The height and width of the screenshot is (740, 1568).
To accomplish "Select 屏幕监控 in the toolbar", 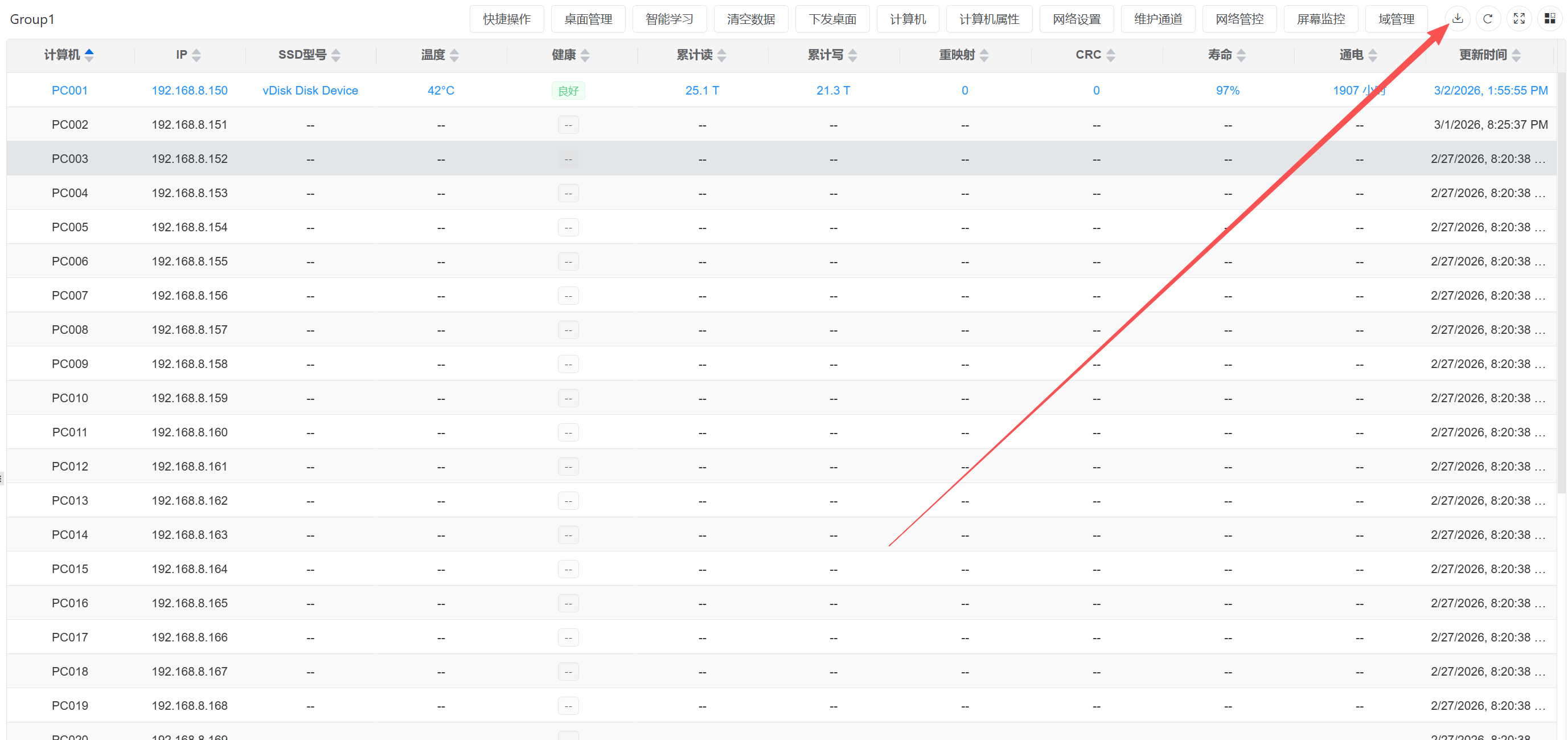I will pyautogui.click(x=1320, y=19).
